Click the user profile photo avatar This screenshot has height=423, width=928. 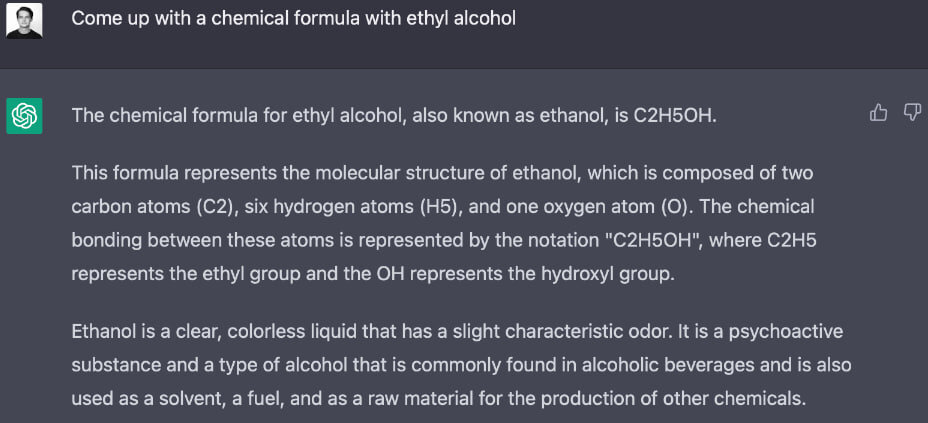point(24,21)
